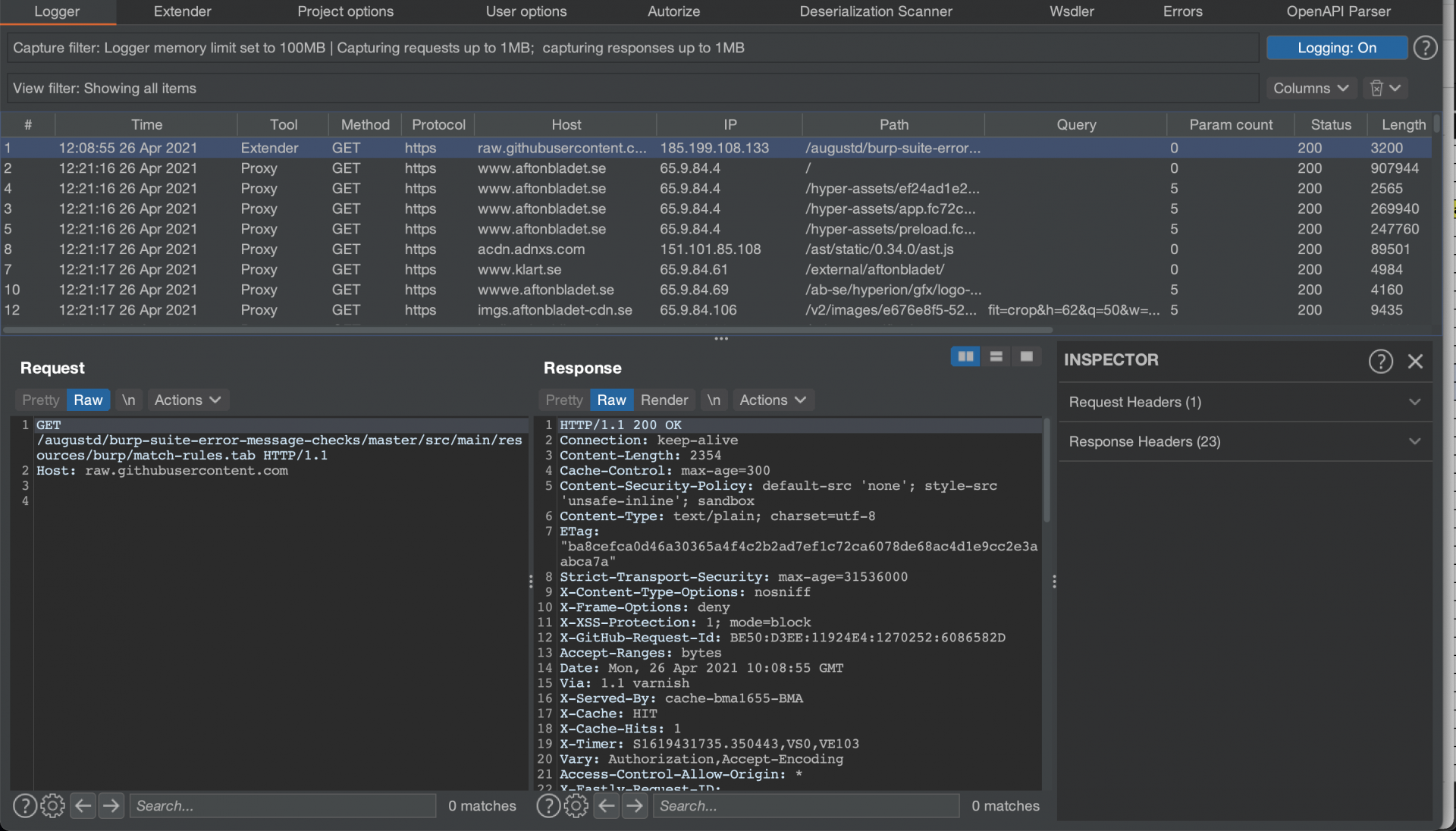Switch to the Logger tab
This screenshot has width=1456, height=831.
click(x=58, y=11)
